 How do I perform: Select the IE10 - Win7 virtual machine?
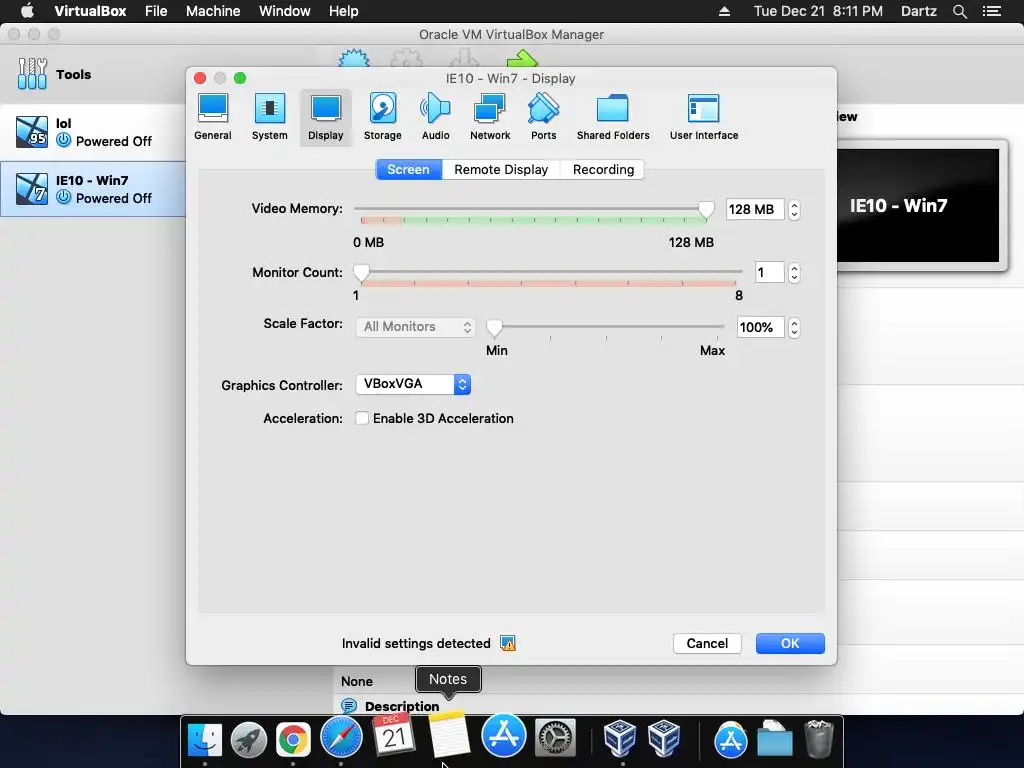pyautogui.click(x=93, y=189)
